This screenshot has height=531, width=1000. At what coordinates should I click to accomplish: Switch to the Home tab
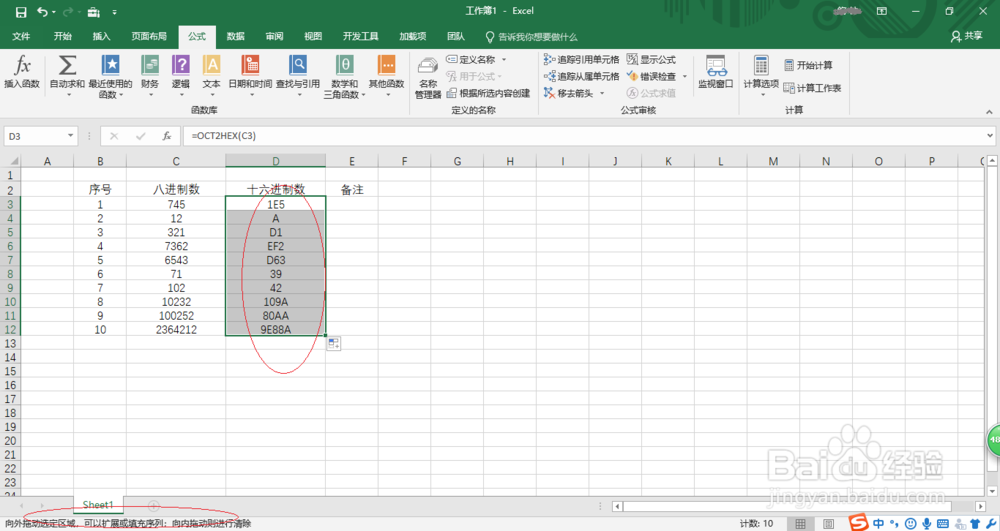(x=62, y=36)
